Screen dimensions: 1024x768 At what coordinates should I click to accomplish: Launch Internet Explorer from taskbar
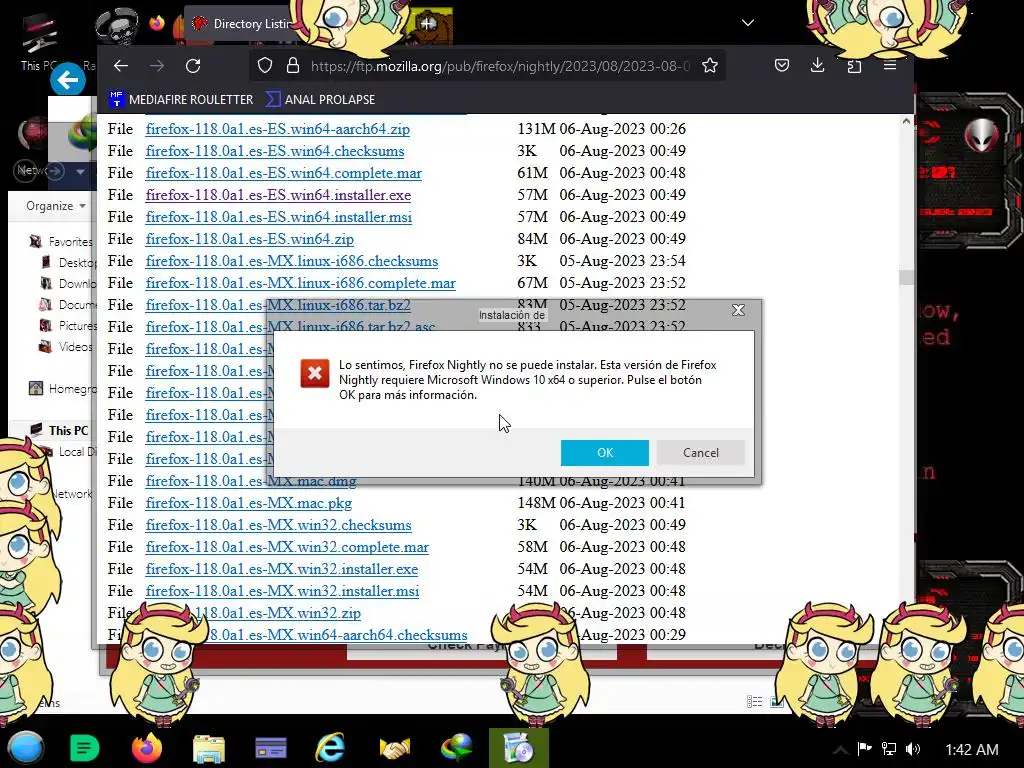point(330,748)
